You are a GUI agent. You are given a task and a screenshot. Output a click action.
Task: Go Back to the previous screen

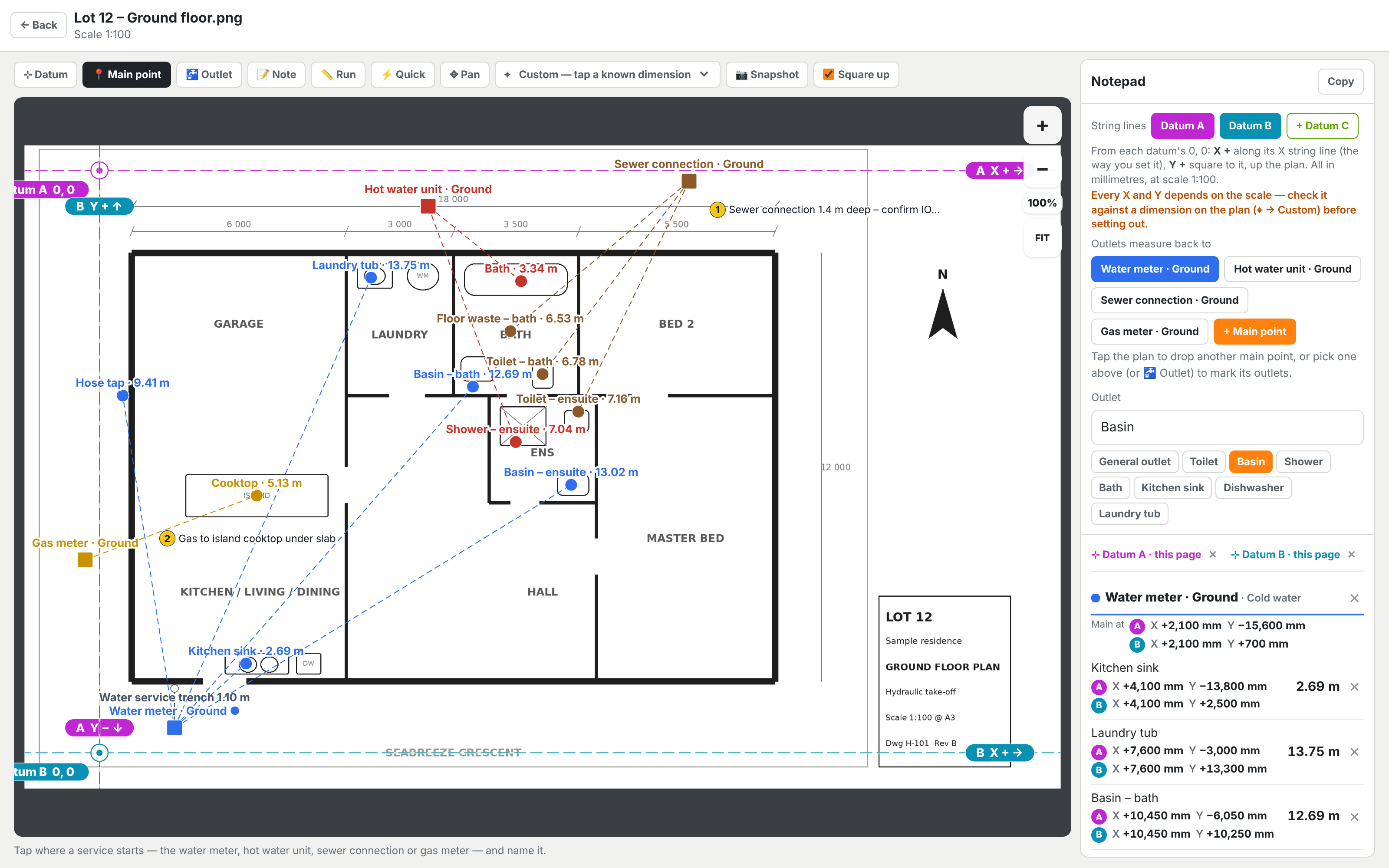click(39, 25)
